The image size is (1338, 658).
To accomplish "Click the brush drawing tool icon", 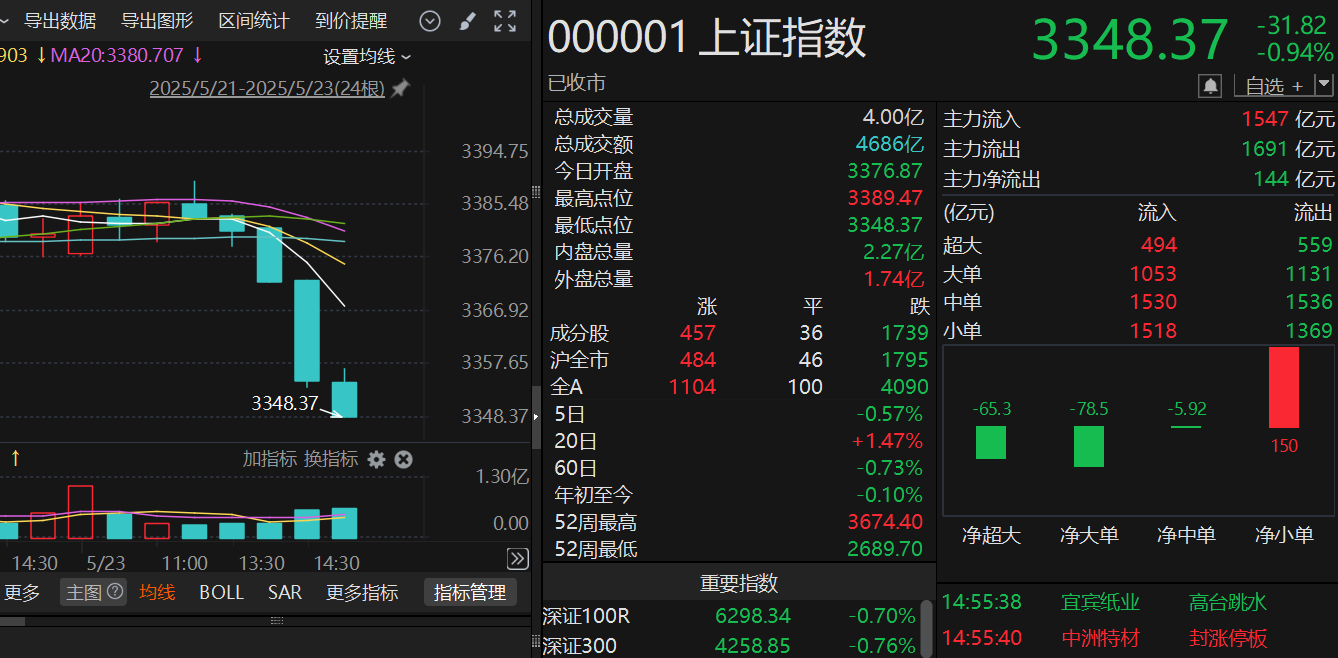I will [x=466, y=20].
